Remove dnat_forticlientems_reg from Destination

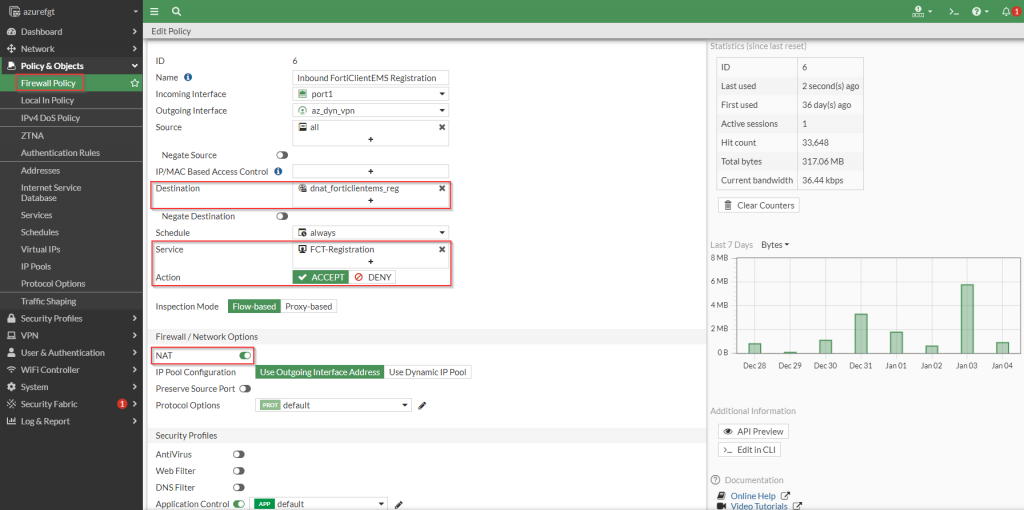coord(442,188)
